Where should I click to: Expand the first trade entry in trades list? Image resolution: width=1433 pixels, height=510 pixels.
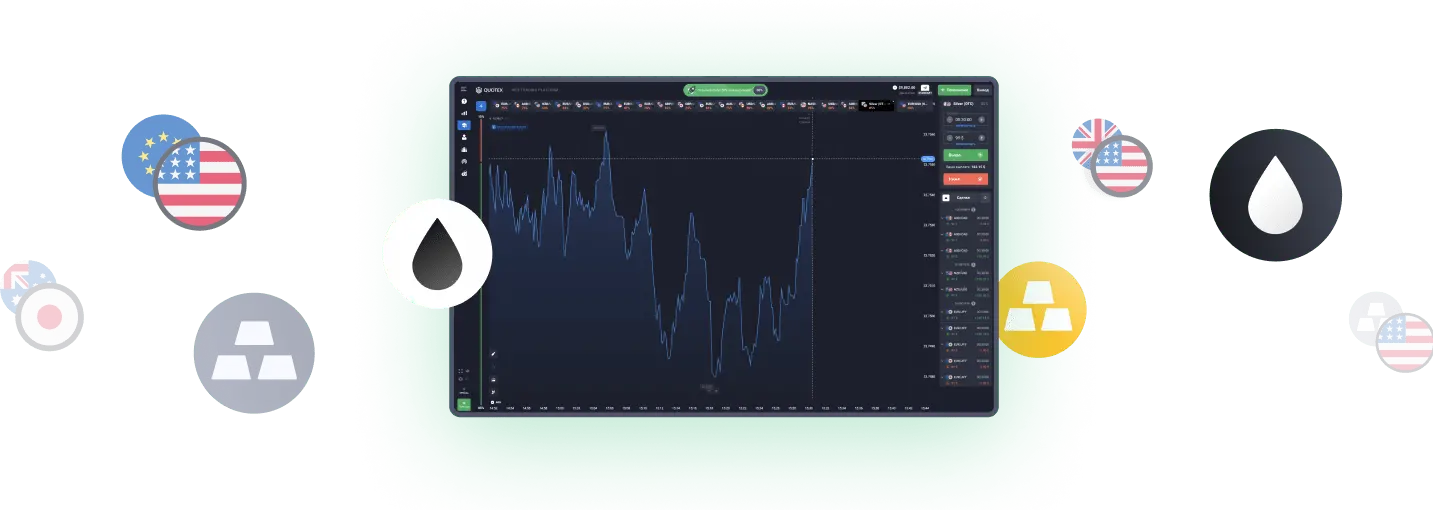click(x=943, y=219)
